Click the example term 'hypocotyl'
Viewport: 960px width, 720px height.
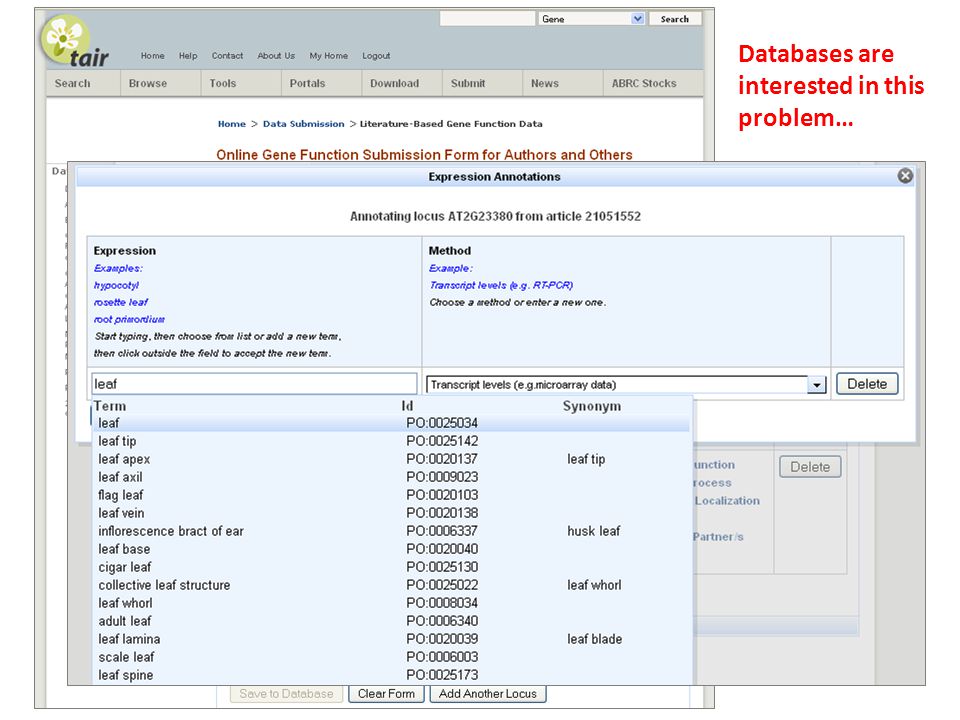[x=116, y=285]
